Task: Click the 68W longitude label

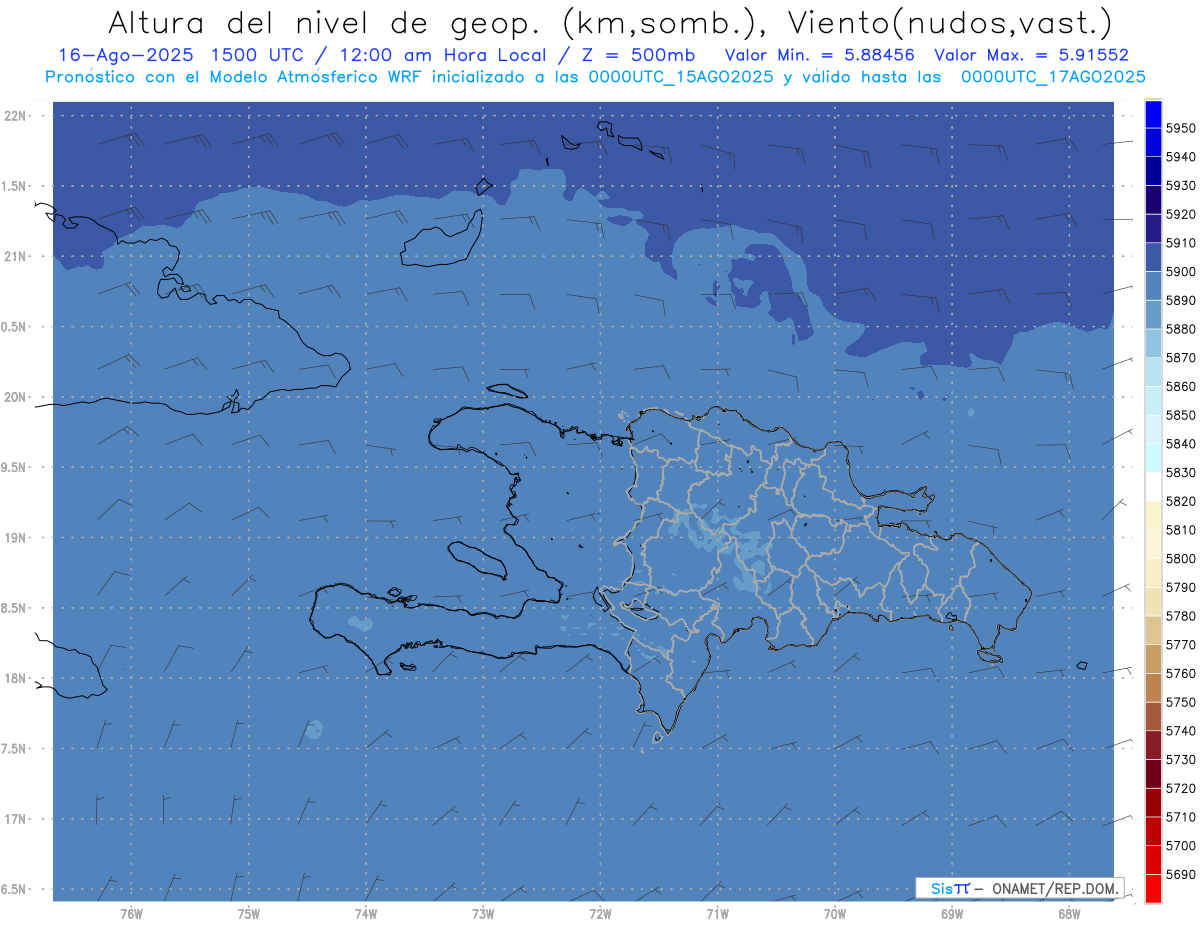Action: click(x=1069, y=913)
